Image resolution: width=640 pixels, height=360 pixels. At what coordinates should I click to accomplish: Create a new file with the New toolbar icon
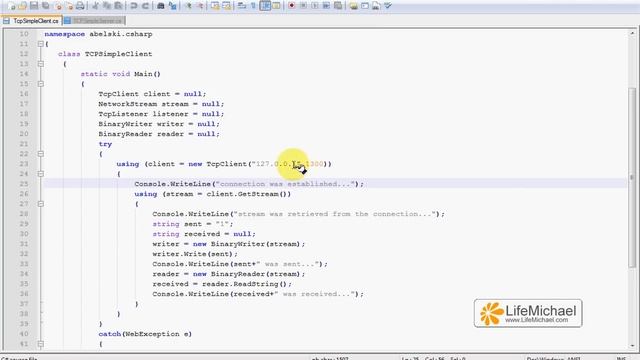tap(11, 6)
